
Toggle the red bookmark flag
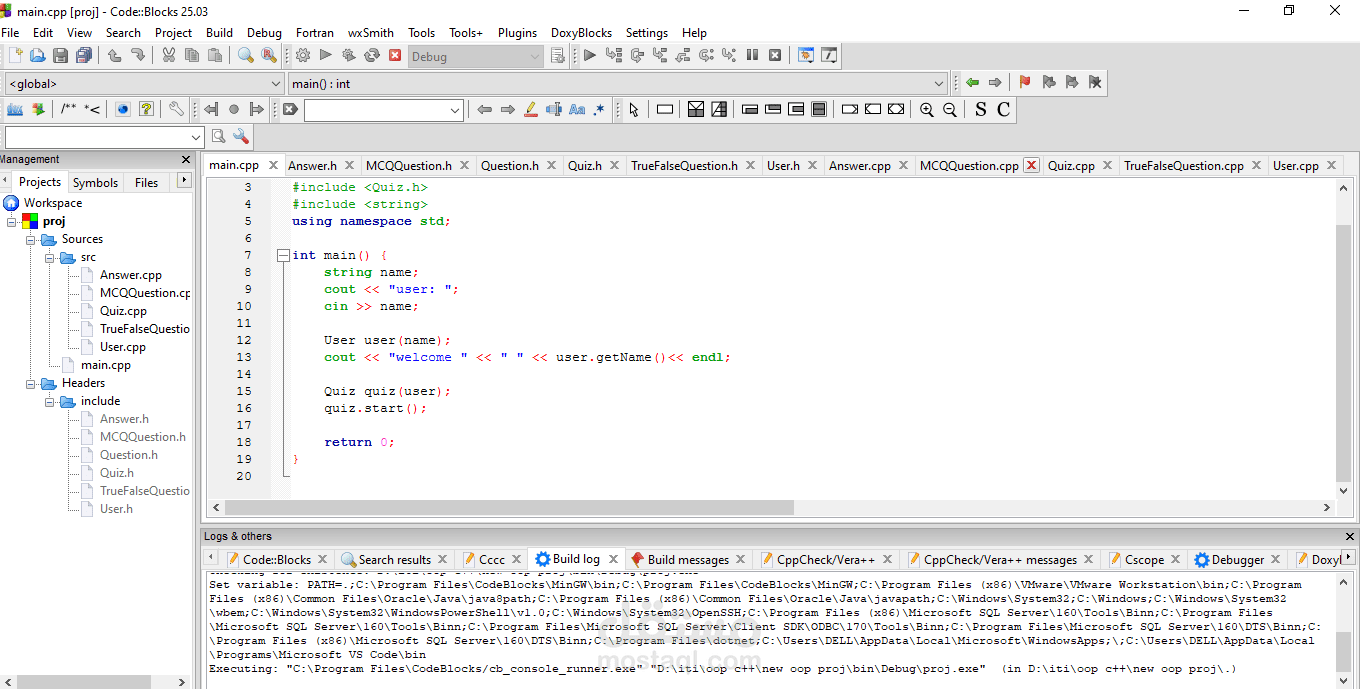(1025, 83)
